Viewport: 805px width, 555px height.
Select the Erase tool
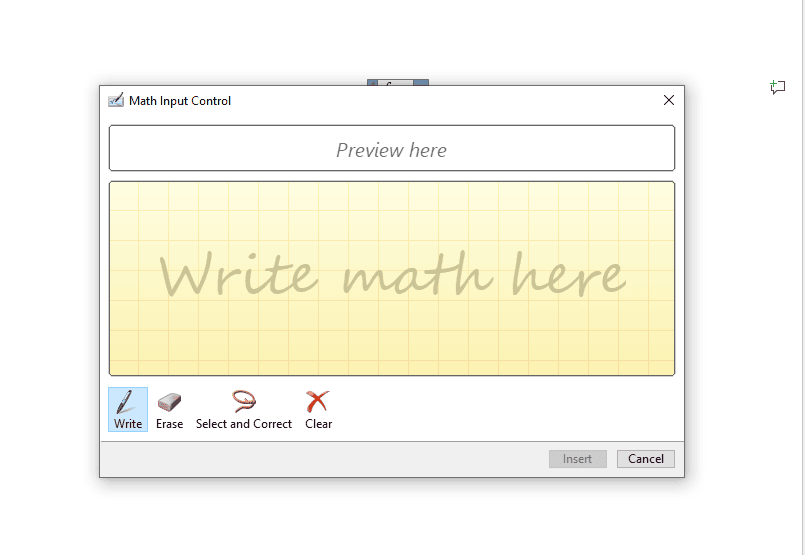pyautogui.click(x=169, y=409)
